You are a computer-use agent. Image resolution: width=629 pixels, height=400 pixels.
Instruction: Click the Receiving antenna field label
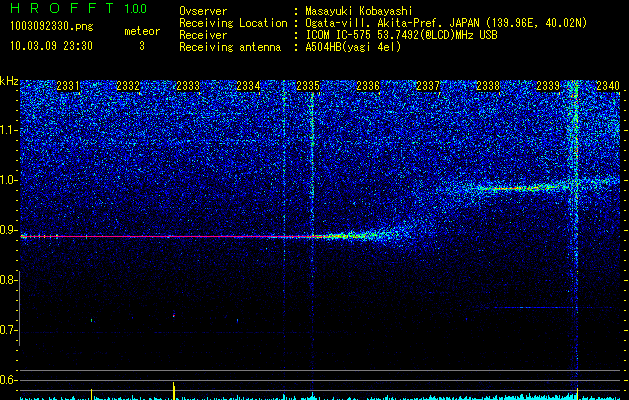coord(230,47)
